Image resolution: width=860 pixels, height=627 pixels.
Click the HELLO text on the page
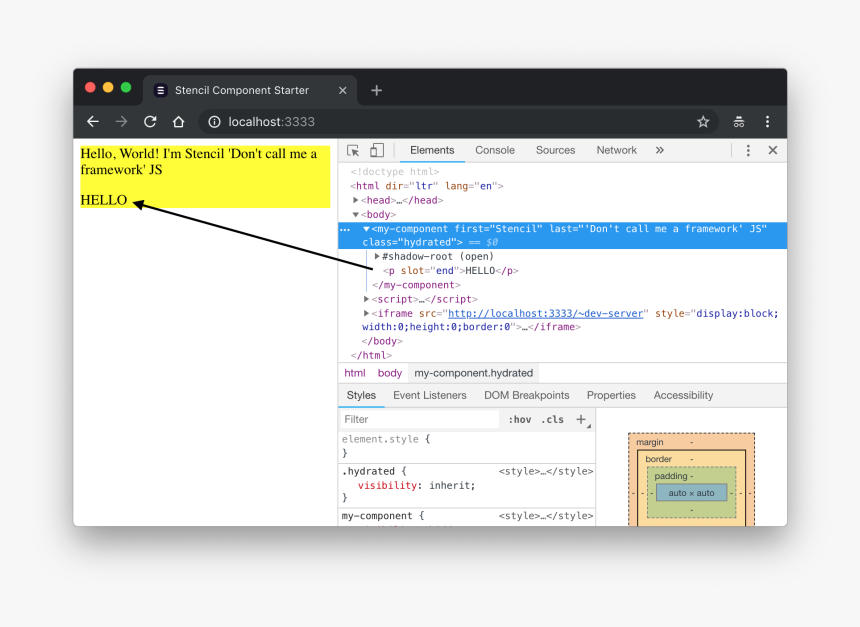104,200
